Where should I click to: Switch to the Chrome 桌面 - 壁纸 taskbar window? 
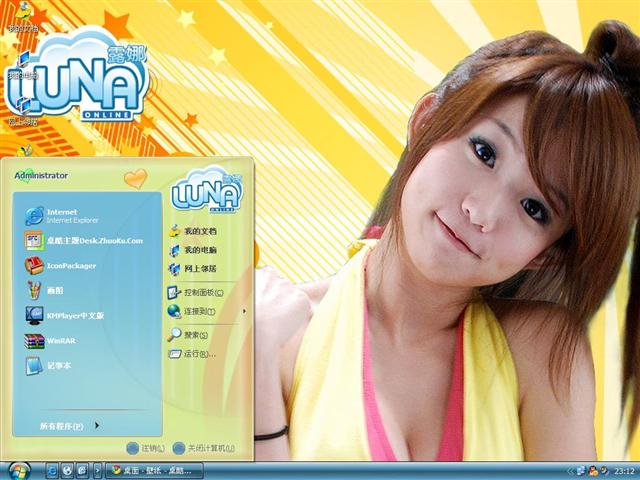[x=154, y=471]
